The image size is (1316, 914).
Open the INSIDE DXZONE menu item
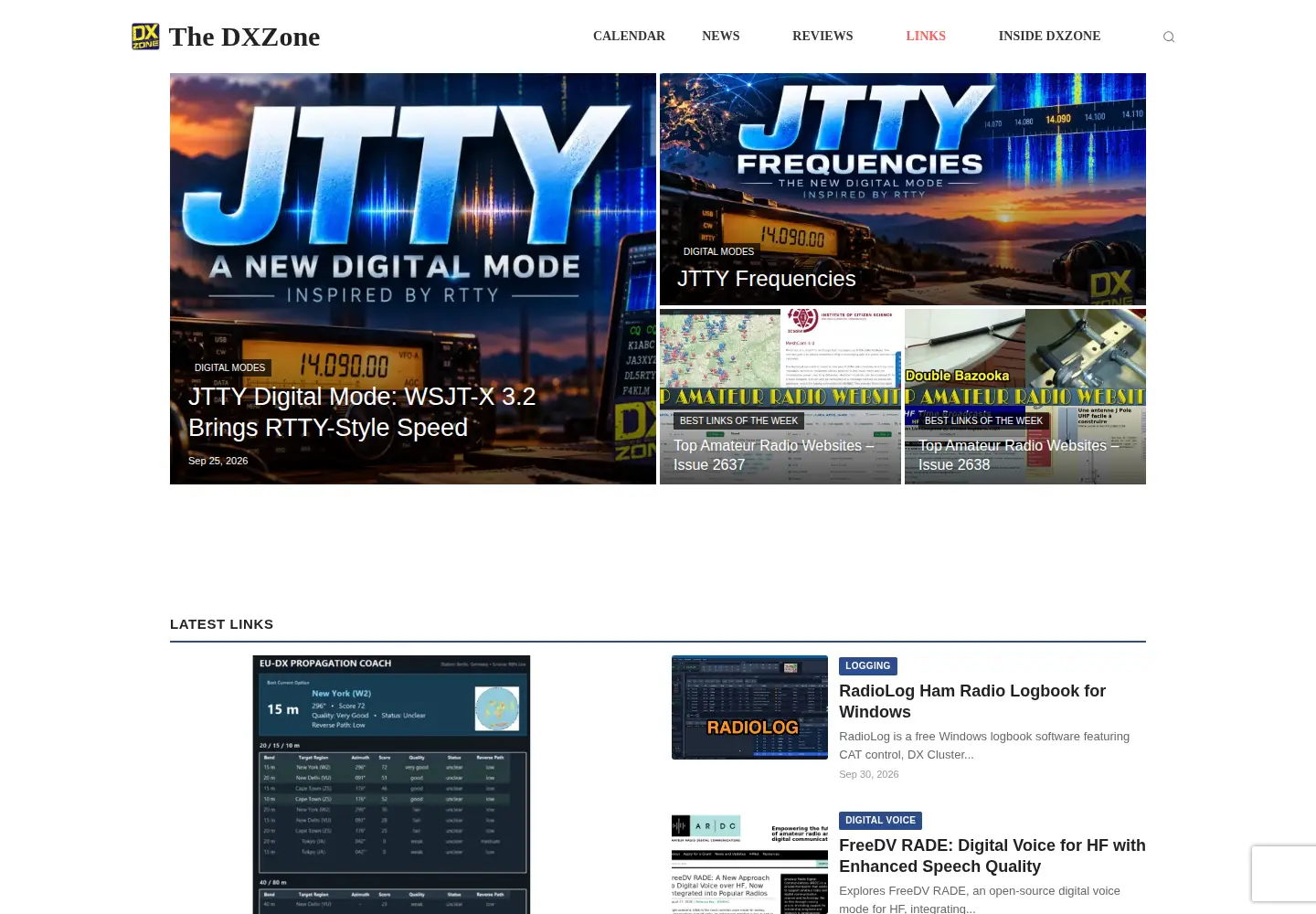1049,36
